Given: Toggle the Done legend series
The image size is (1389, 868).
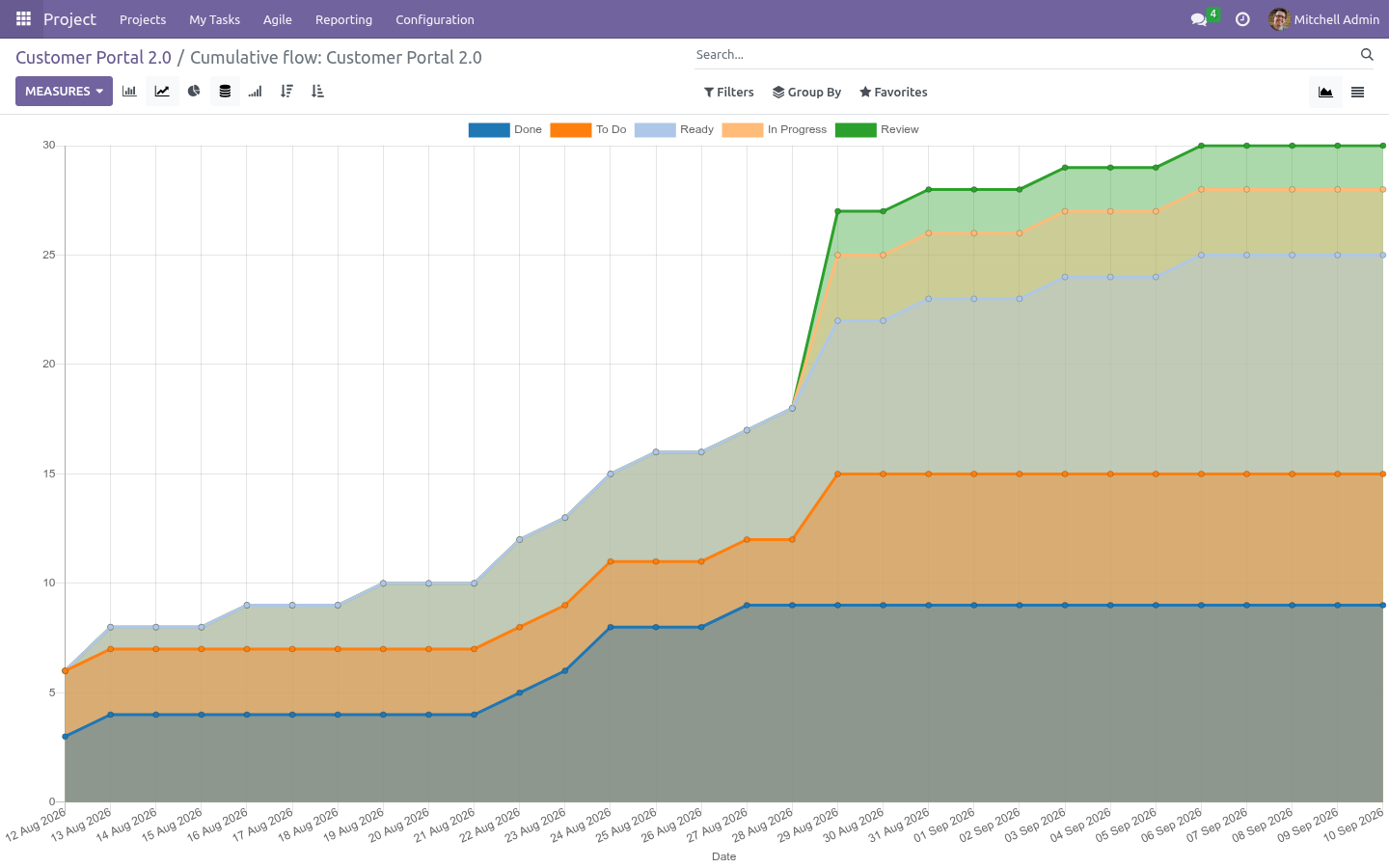Looking at the screenshot, I should [x=505, y=129].
